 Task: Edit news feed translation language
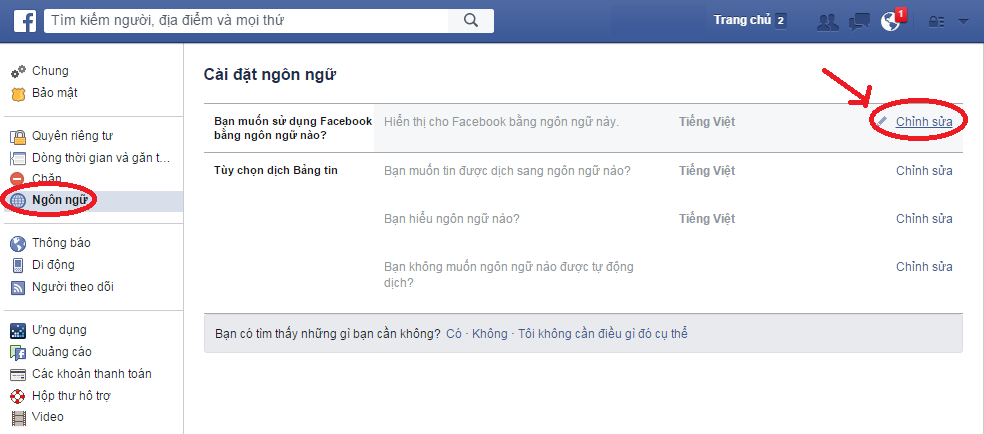924,171
